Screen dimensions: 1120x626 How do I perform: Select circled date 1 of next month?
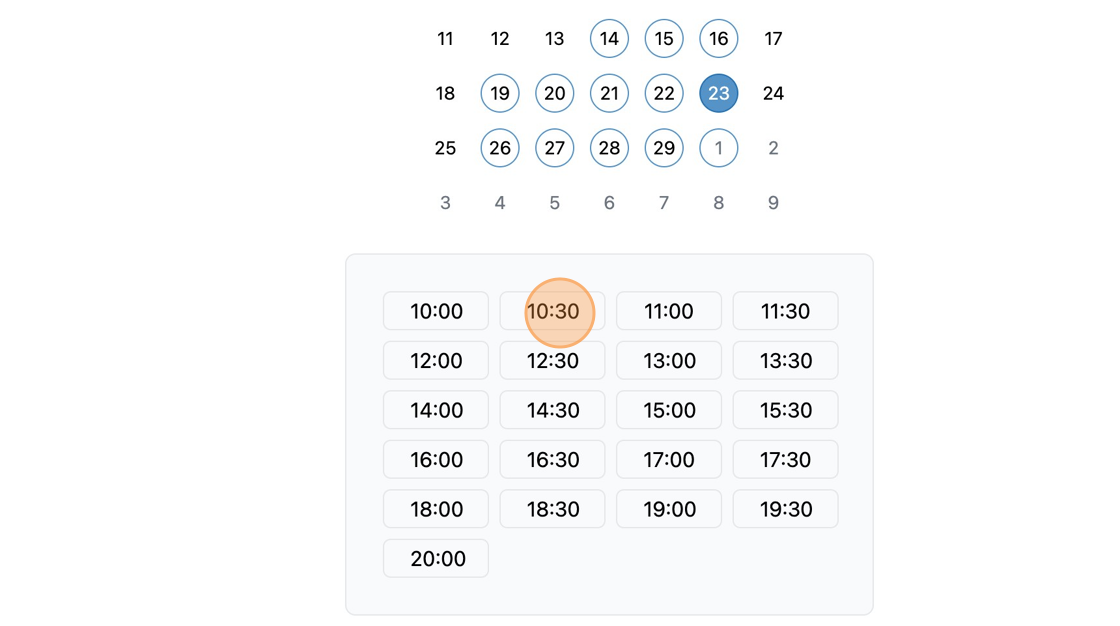tap(719, 148)
